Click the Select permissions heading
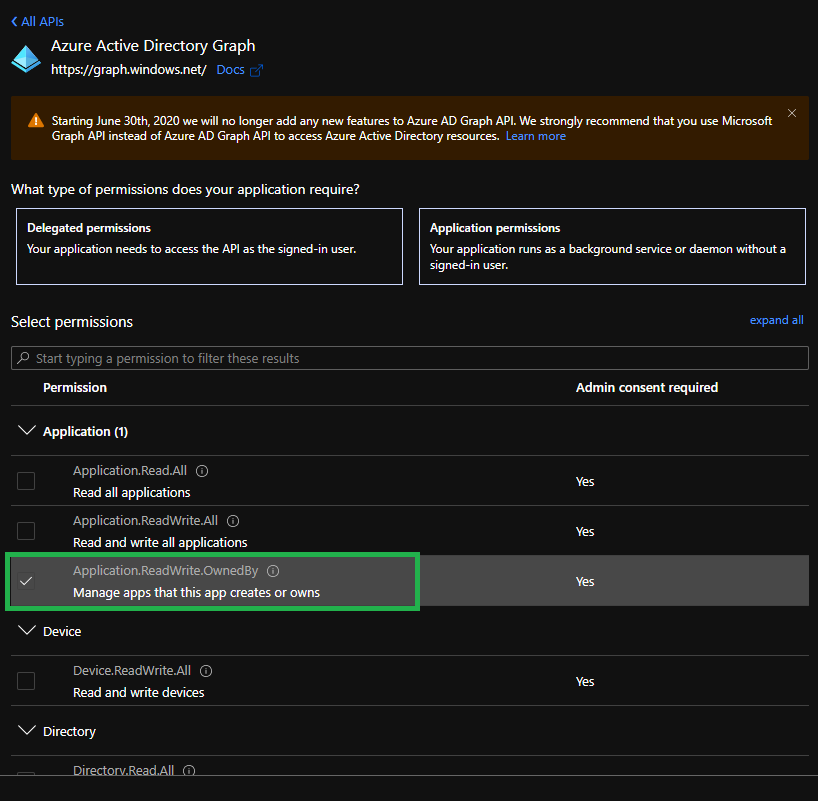 tap(72, 322)
